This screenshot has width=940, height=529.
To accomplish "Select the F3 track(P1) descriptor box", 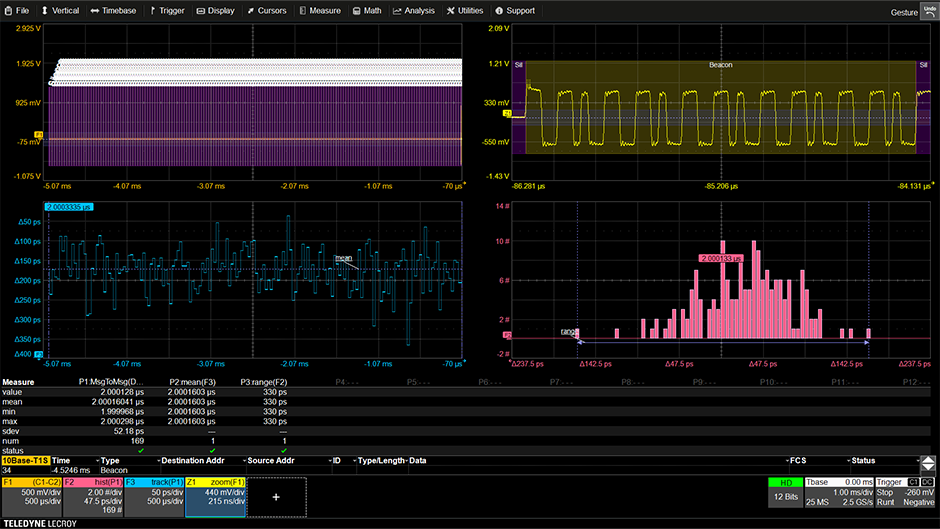I will 152,494.
